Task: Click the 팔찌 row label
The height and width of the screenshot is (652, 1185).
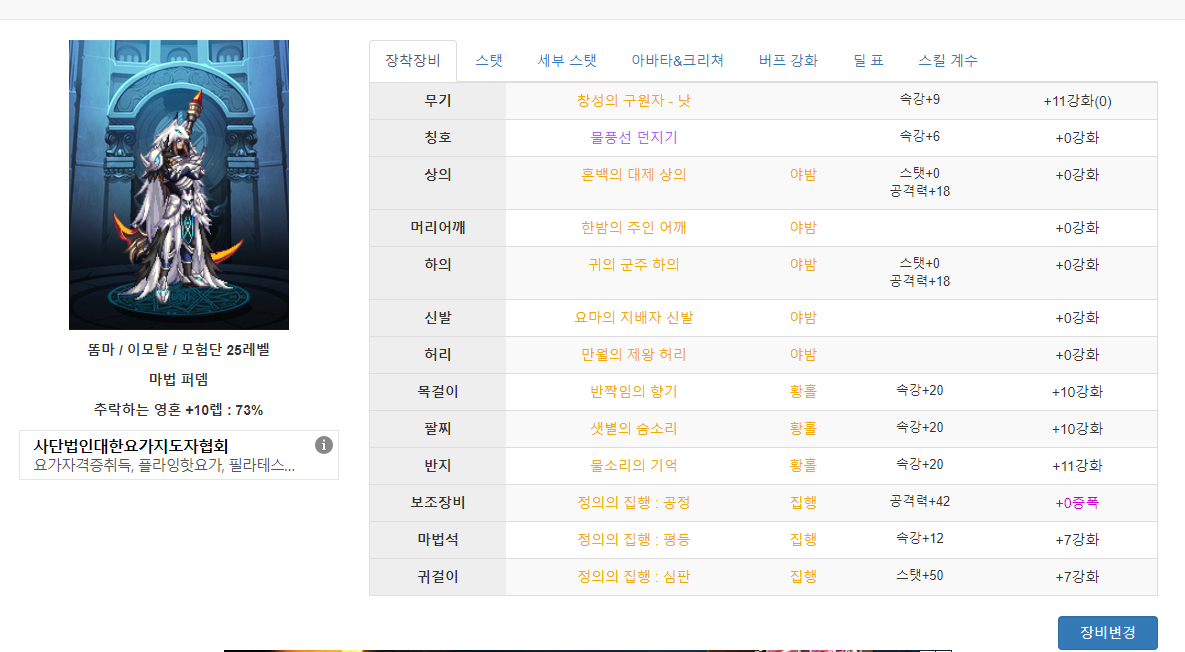Action: click(438, 428)
